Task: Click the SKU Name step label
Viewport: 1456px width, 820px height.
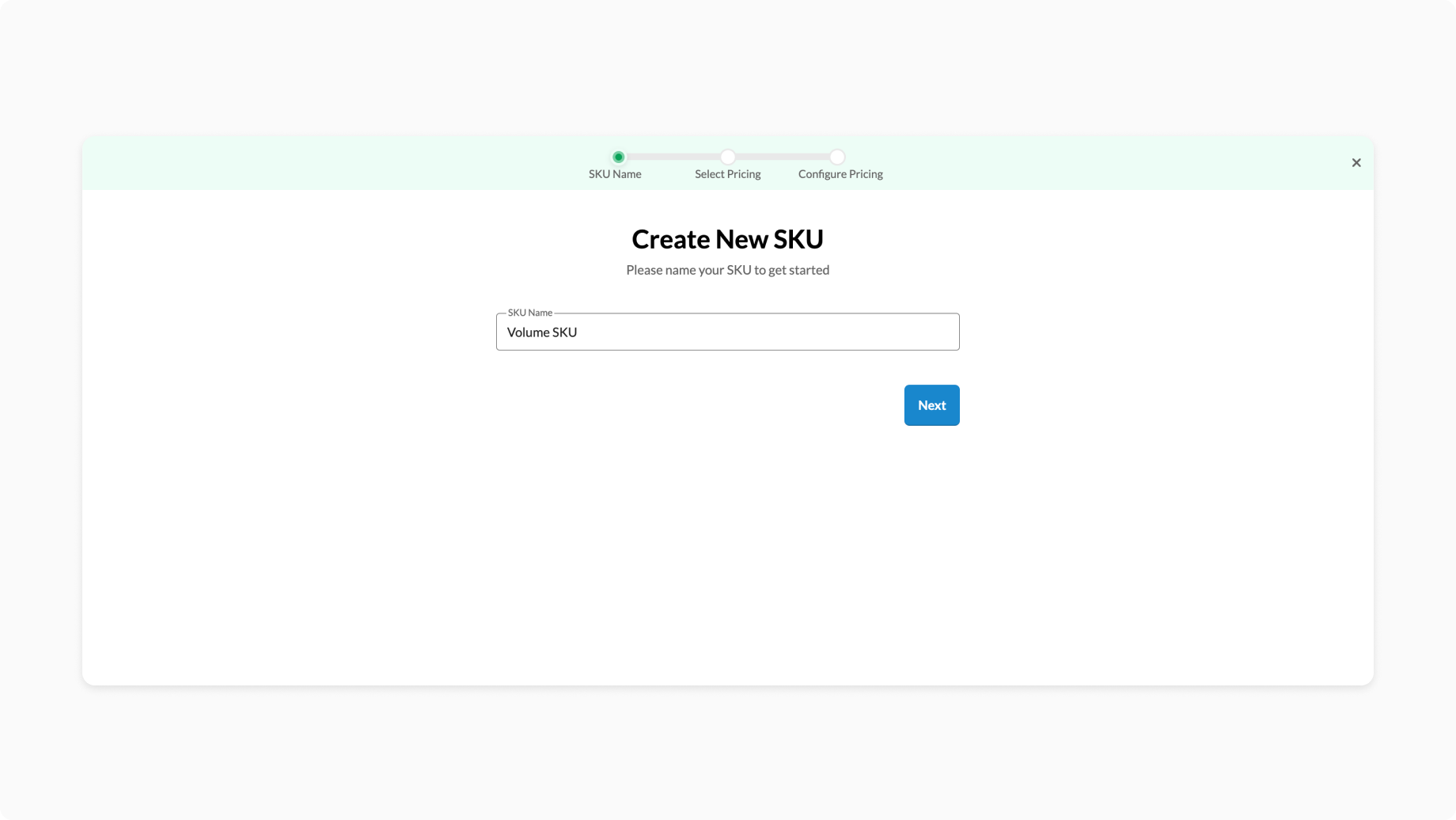Action: tap(615, 174)
